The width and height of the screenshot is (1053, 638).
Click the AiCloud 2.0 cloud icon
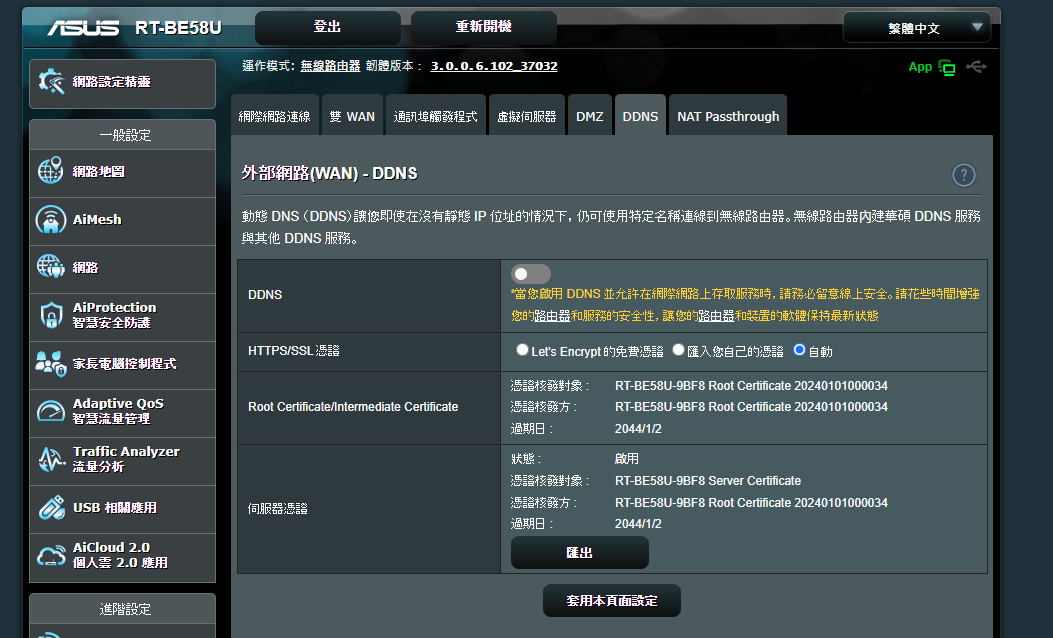tap(51, 555)
